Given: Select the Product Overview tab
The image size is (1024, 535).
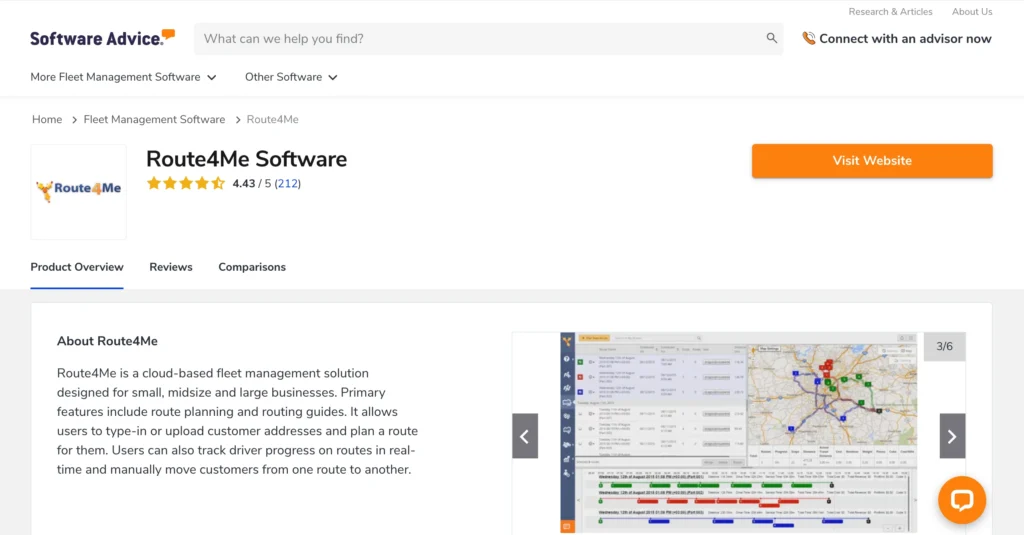Looking at the screenshot, I should click(x=77, y=267).
